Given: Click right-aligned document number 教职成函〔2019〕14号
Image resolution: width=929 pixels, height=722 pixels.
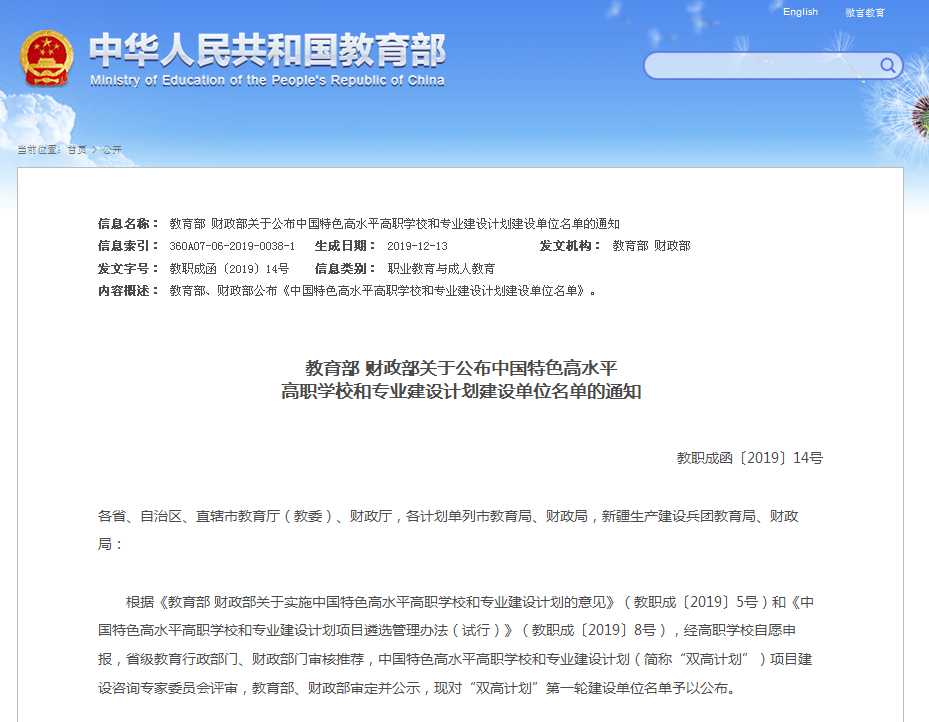Looking at the screenshot, I should click(749, 458).
